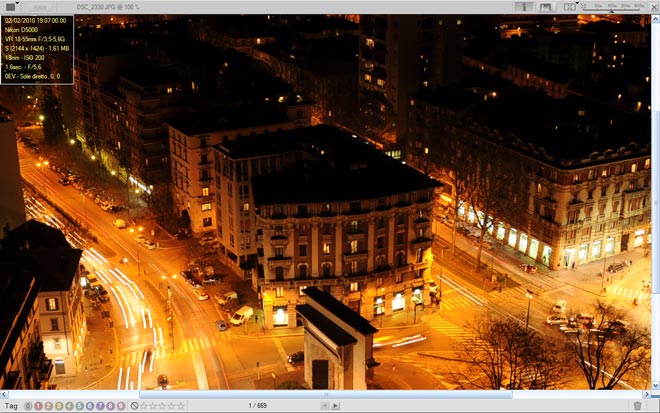Rate the photo one star
The width and height of the screenshot is (660, 413).
[x=145, y=406]
